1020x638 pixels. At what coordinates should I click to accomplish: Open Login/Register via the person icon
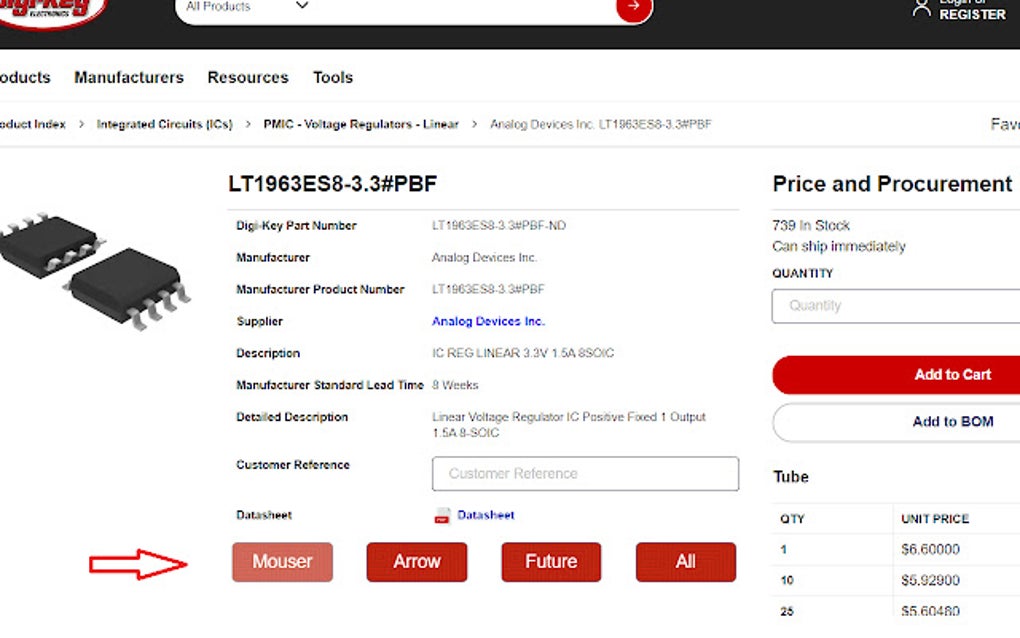[921, 8]
